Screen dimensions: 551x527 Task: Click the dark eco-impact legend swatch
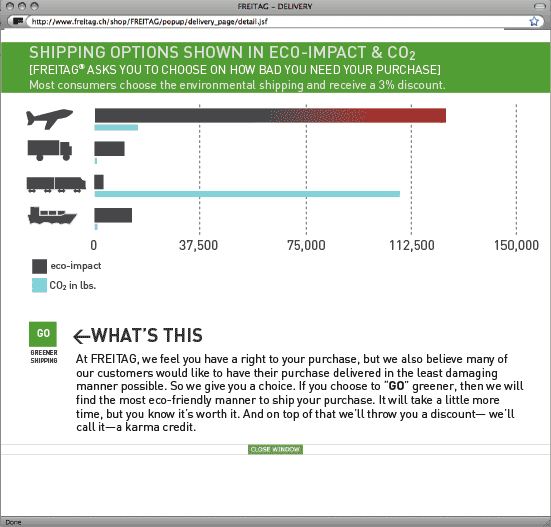(39, 266)
